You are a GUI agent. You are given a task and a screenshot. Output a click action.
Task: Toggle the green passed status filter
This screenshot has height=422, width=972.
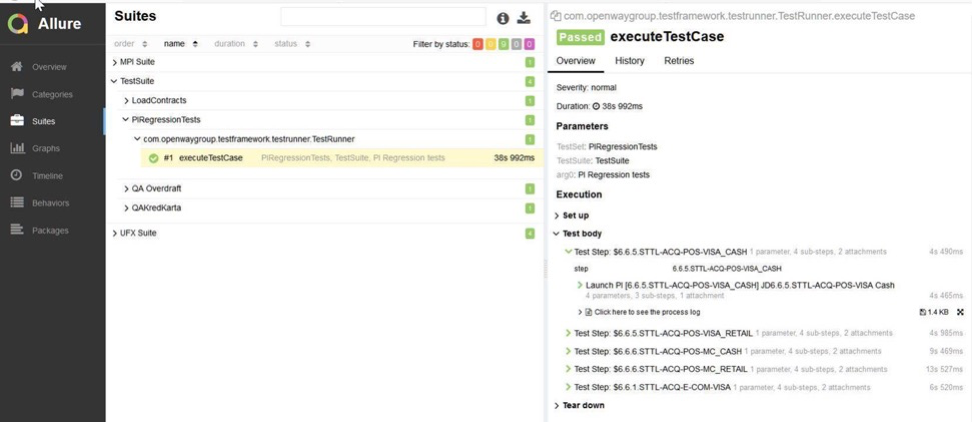503,44
